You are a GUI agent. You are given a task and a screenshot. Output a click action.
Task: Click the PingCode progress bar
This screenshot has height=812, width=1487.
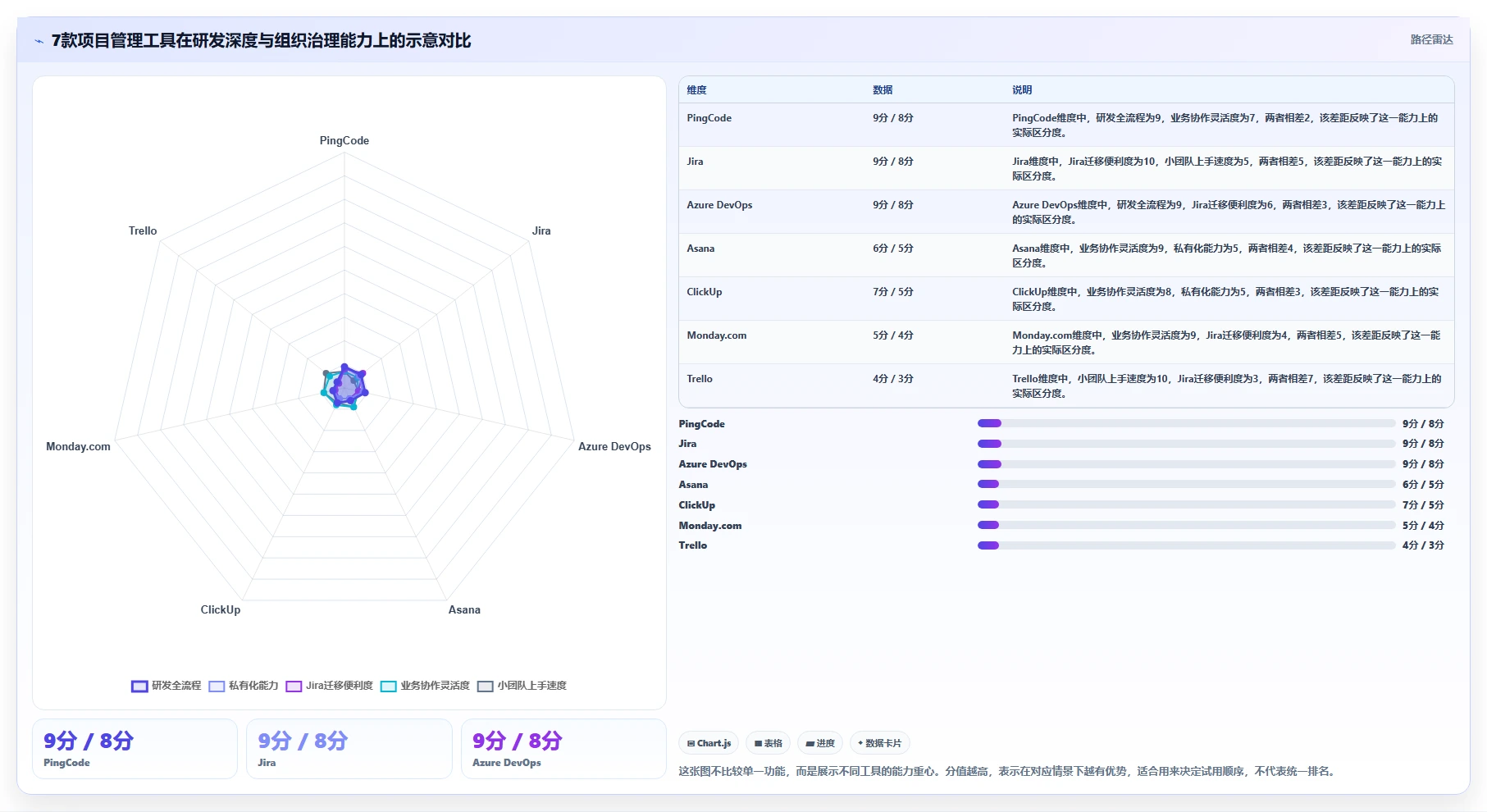pyautogui.click(x=1186, y=423)
